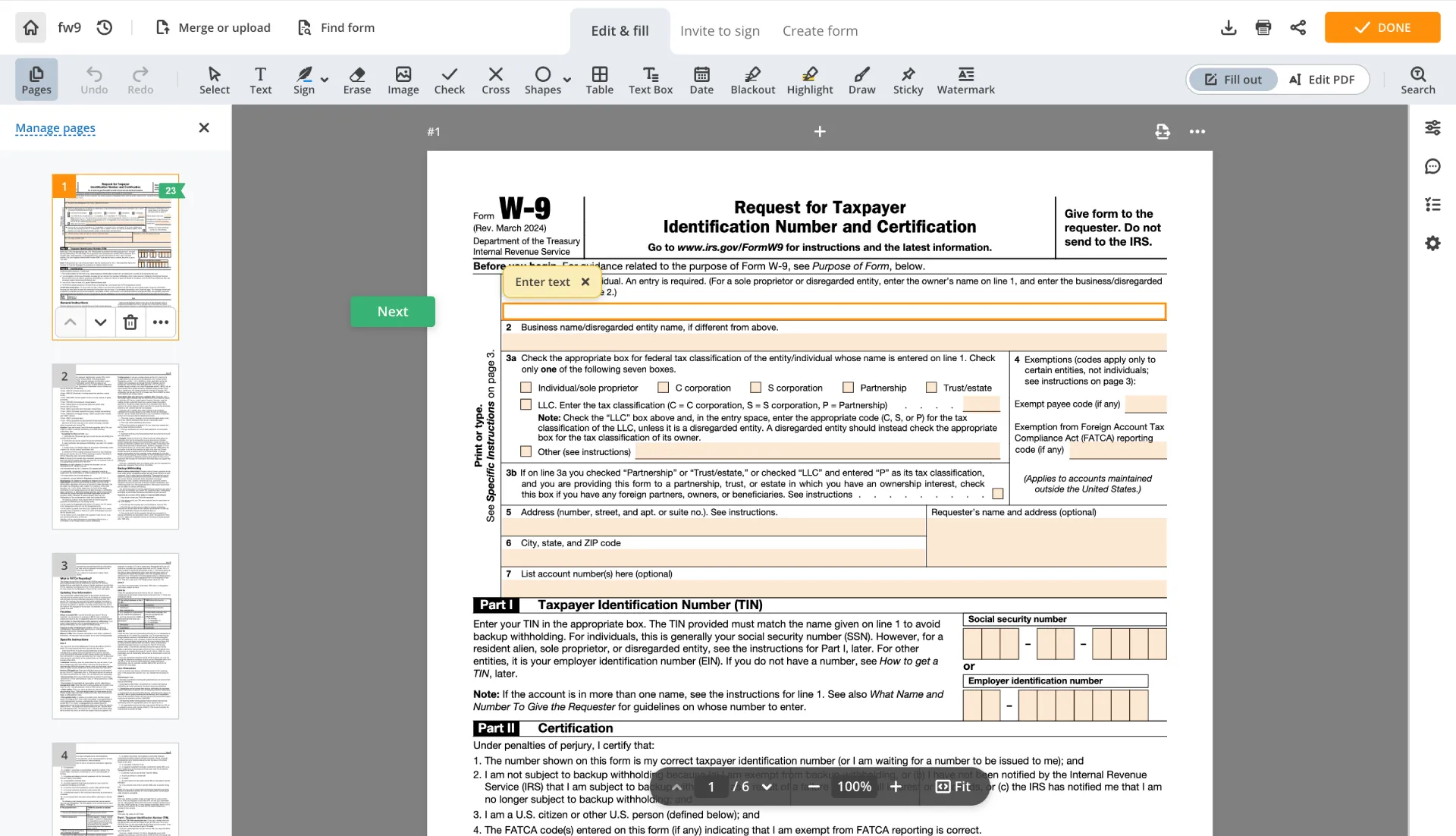Choose the Text Box tool
The image size is (1456, 836).
651,80
